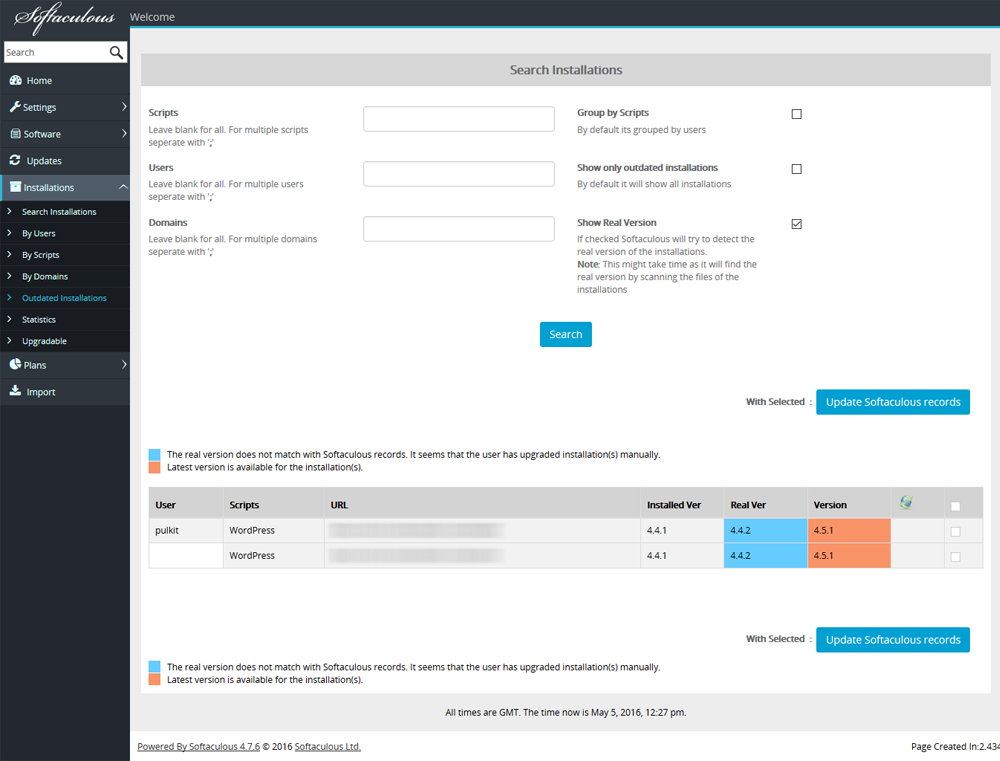Uncheck Show Real Version checkbox

coord(797,224)
